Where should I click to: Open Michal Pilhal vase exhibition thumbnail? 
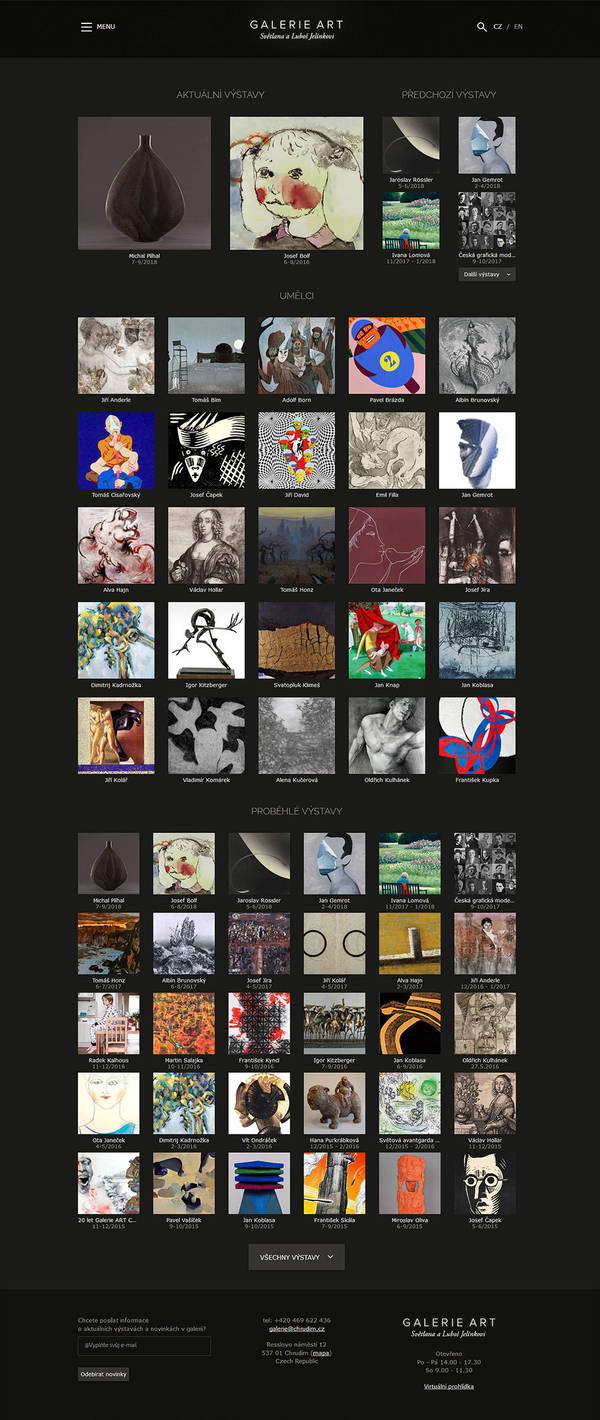[x=144, y=183]
